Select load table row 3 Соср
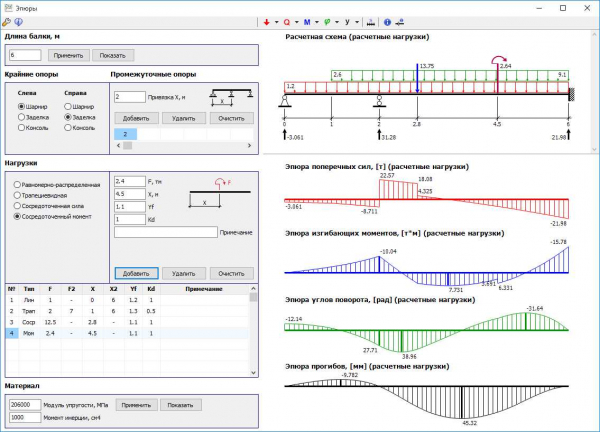The height and width of the screenshot is (432, 600). click(x=127, y=322)
